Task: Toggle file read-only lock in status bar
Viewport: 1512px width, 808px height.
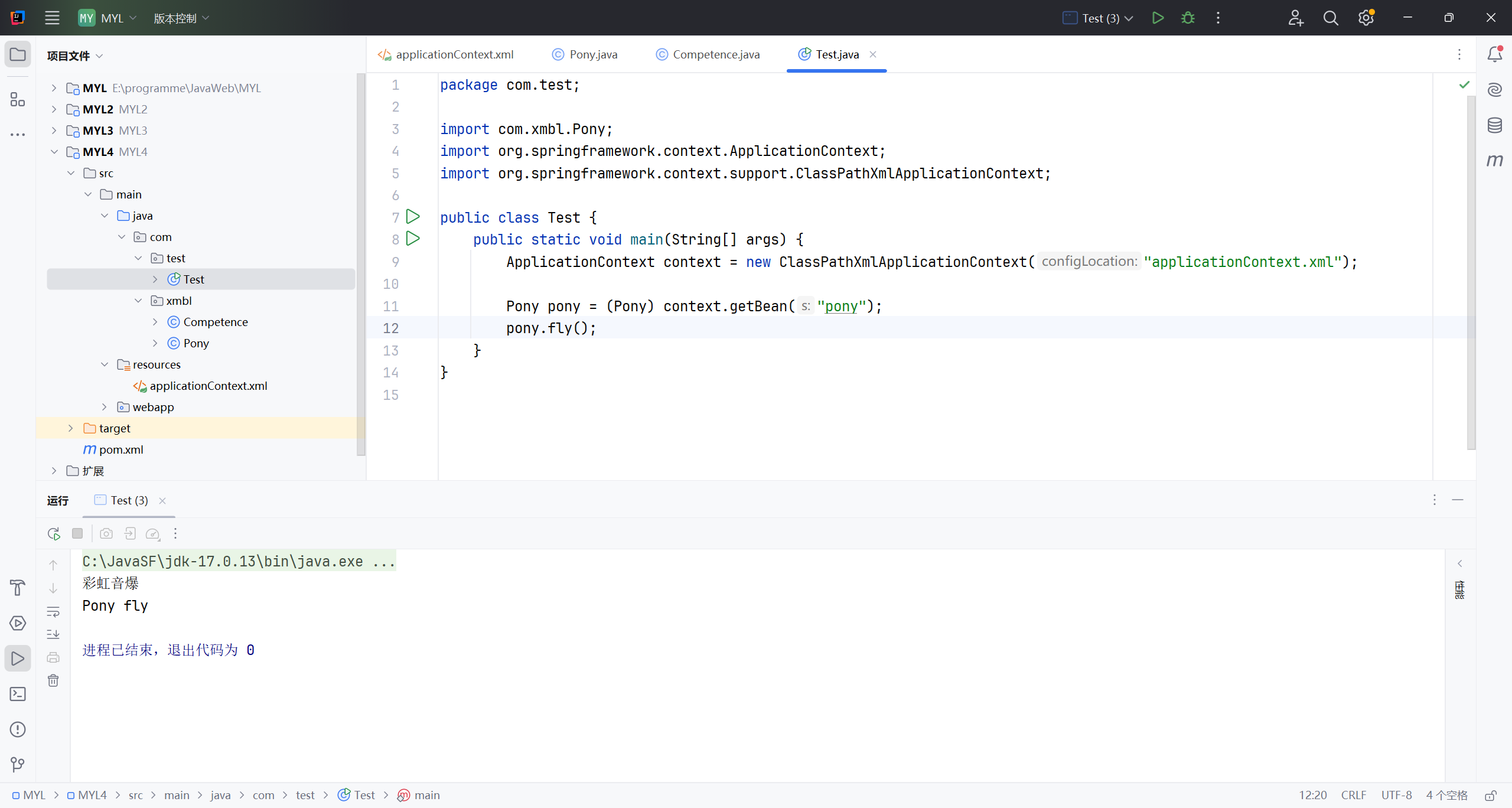Action: click(x=1491, y=795)
